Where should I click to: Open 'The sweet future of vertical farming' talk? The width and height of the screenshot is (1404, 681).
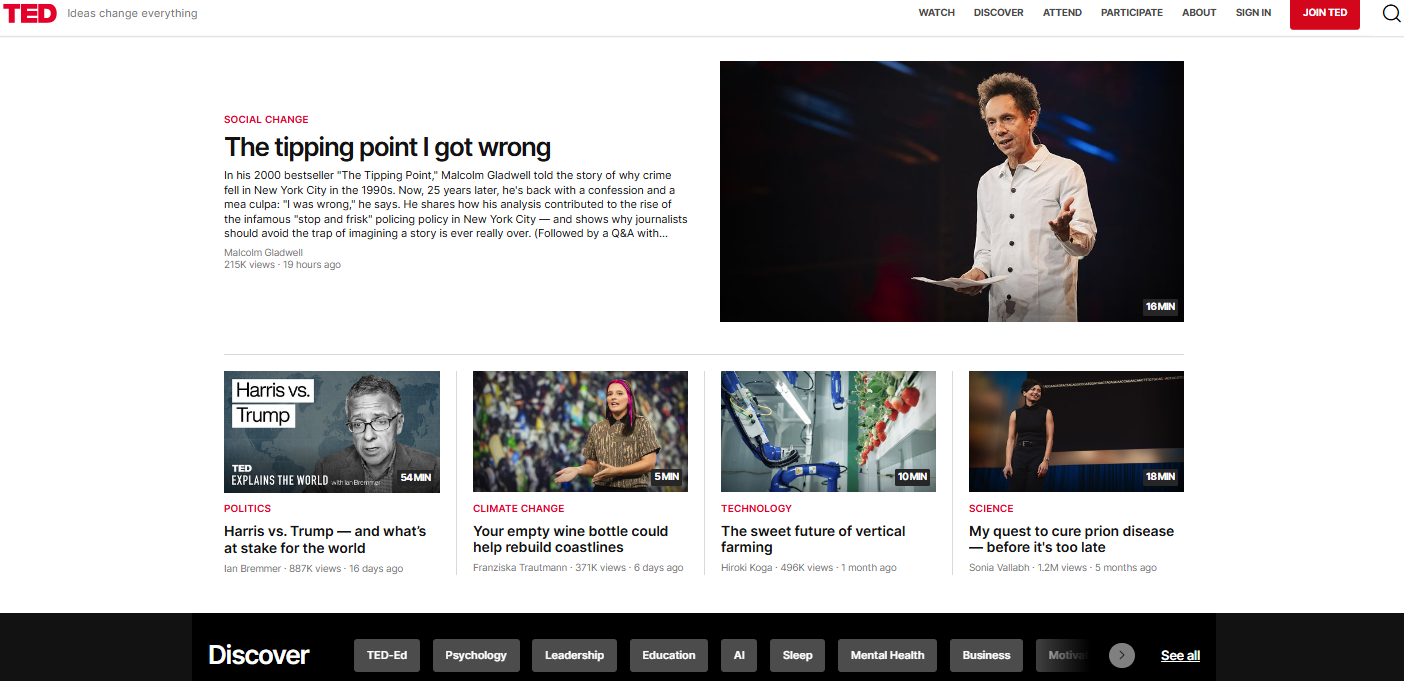(x=813, y=539)
